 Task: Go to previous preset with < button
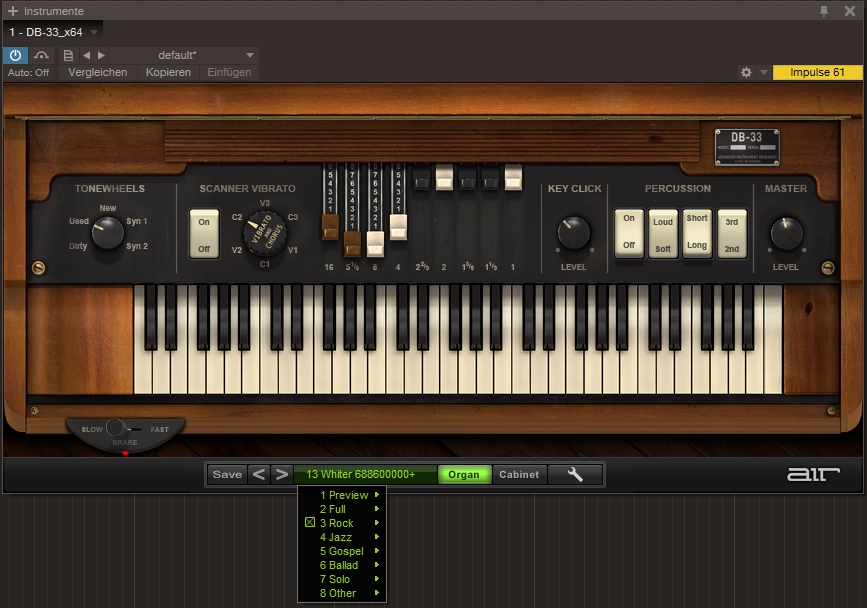[x=258, y=474]
